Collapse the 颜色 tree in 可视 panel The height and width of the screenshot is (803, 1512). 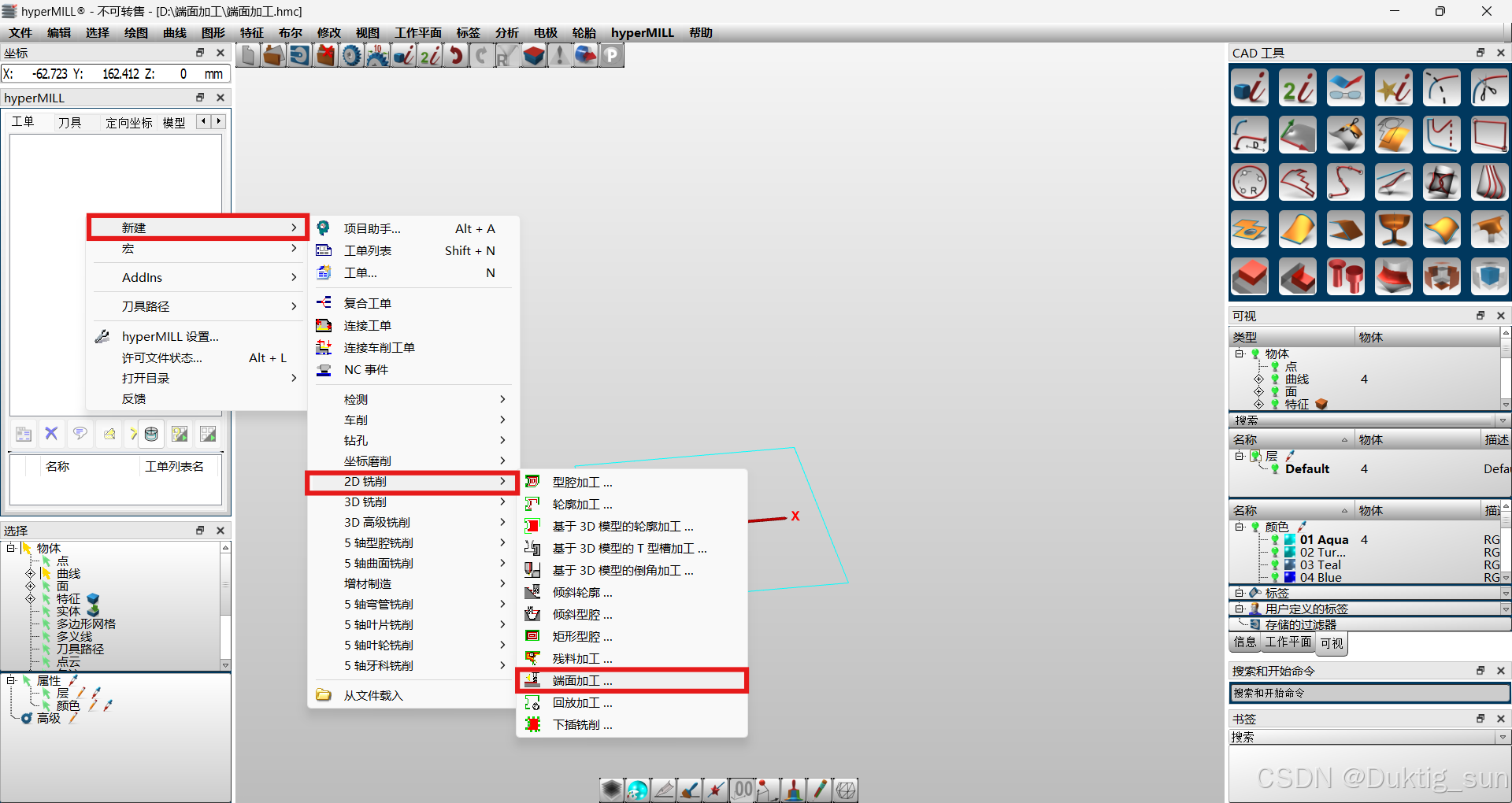coord(1240,527)
